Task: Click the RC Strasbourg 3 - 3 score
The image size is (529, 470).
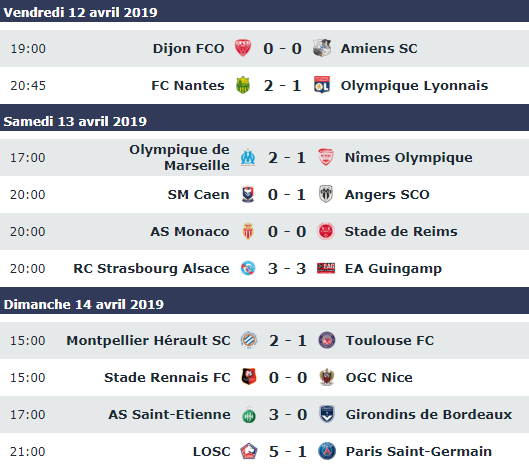Action: click(287, 269)
